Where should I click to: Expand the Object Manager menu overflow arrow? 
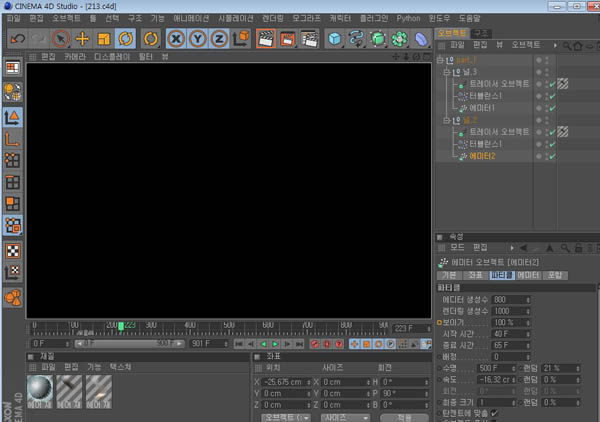tap(555, 46)
